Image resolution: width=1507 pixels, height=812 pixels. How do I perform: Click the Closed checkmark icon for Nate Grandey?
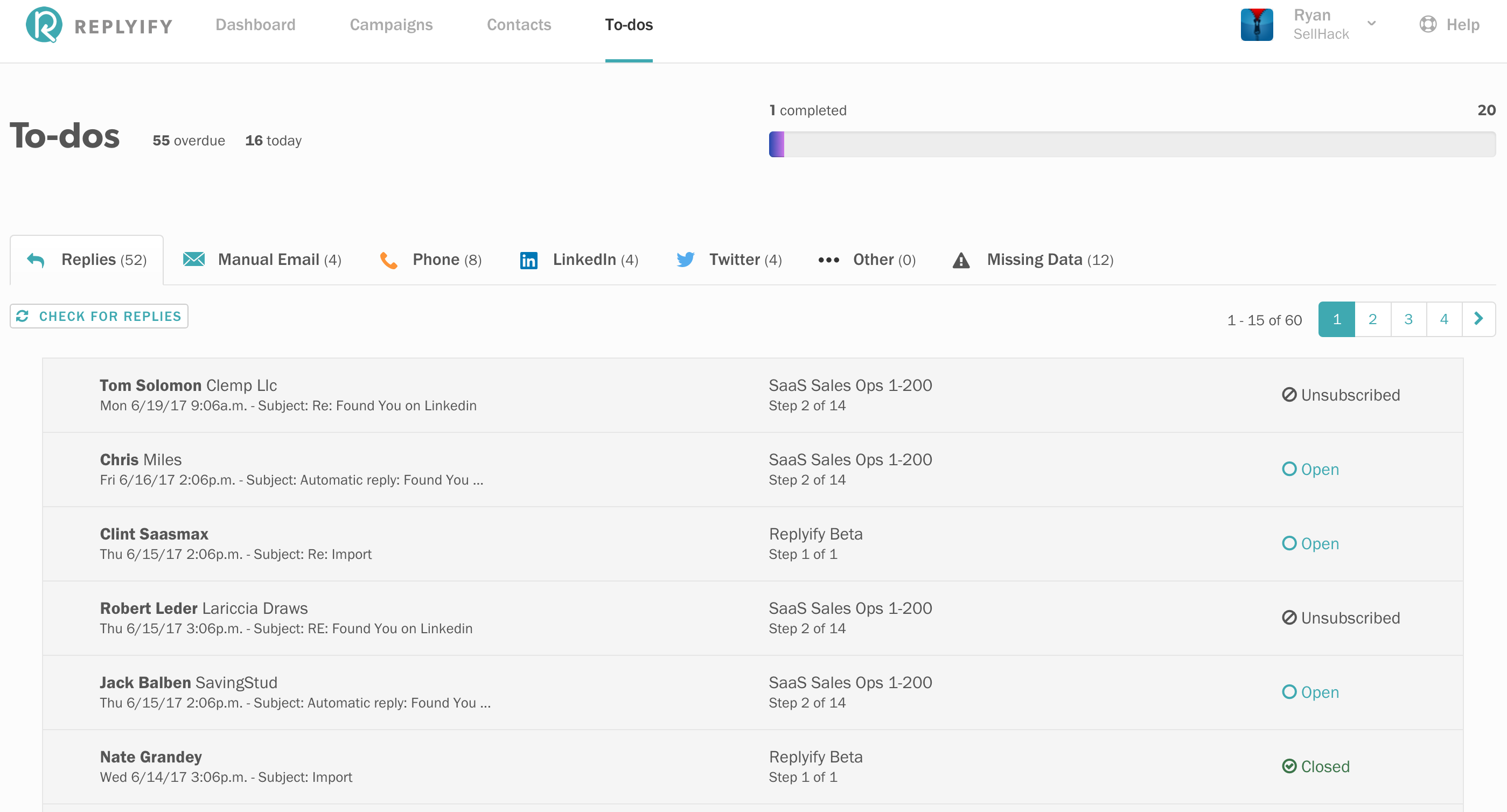point(1289,766)
